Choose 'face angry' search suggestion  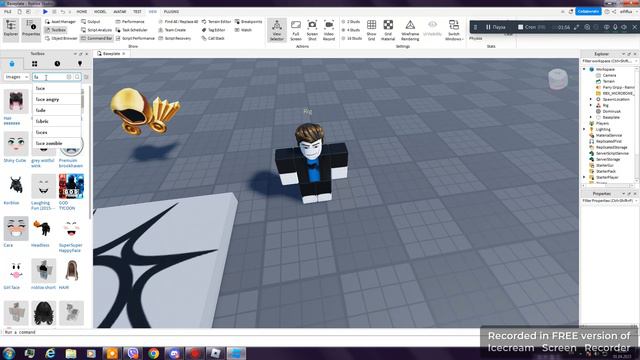[57, 99]
